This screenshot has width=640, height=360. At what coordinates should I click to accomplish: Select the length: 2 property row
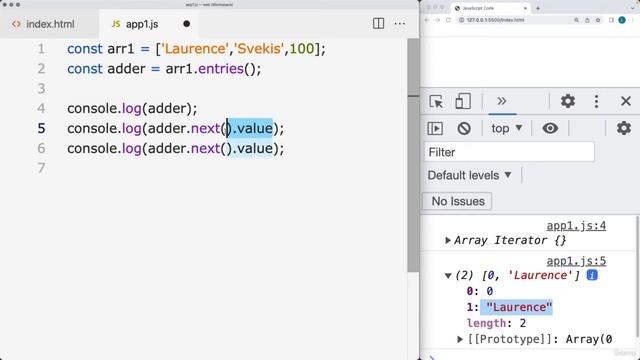click(x=496, y=323)
